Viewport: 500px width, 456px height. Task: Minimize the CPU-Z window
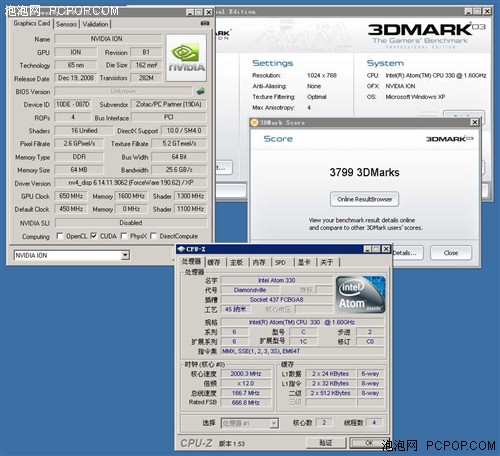(367, 249)
